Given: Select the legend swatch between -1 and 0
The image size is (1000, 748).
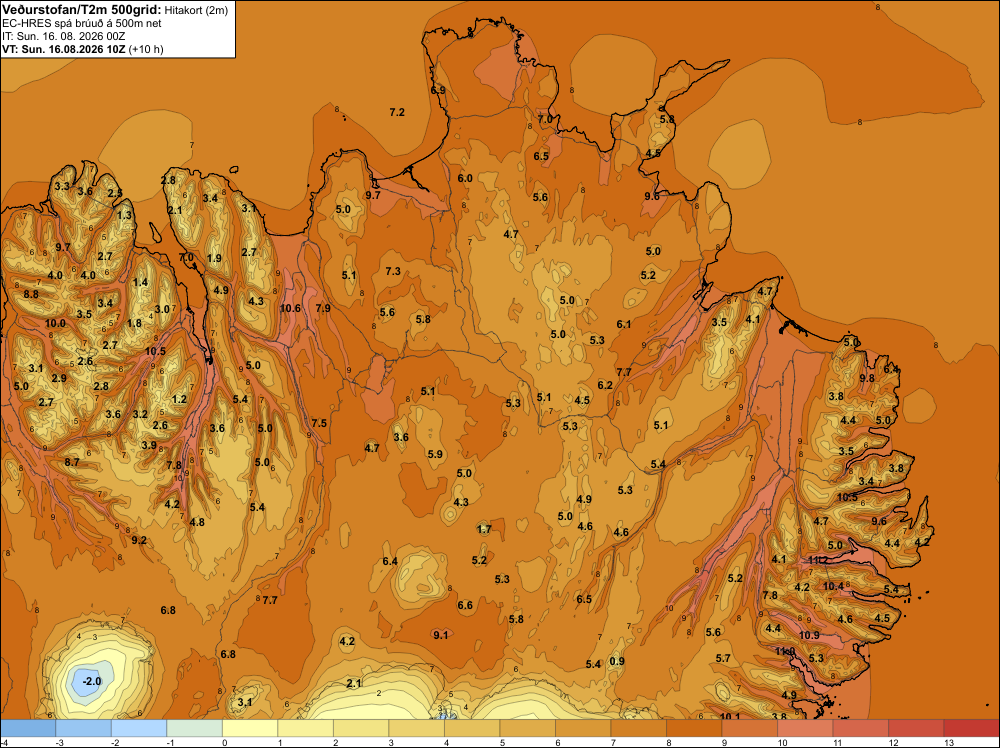Looking at the screenshot, I should click(x=195, y=728).
